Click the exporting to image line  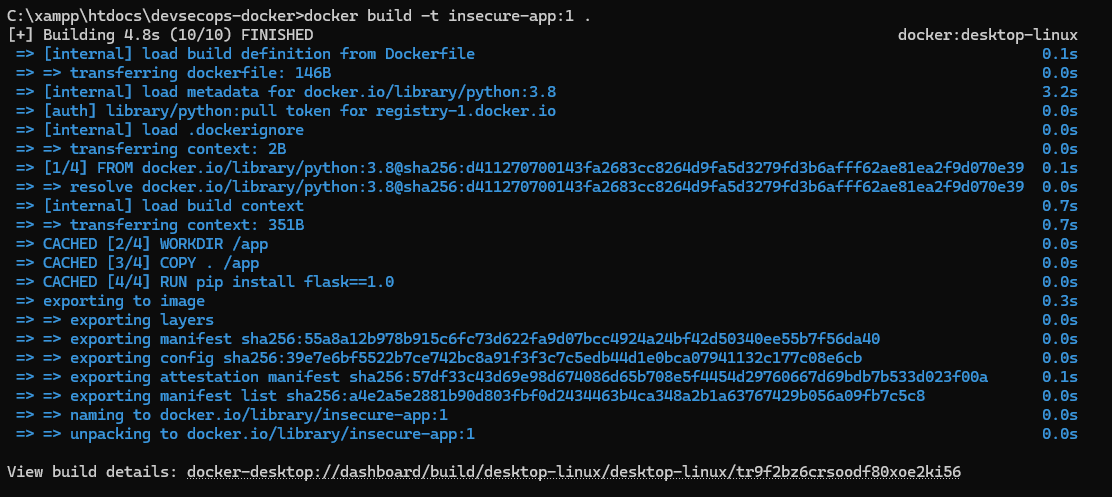tap(123, 300)
